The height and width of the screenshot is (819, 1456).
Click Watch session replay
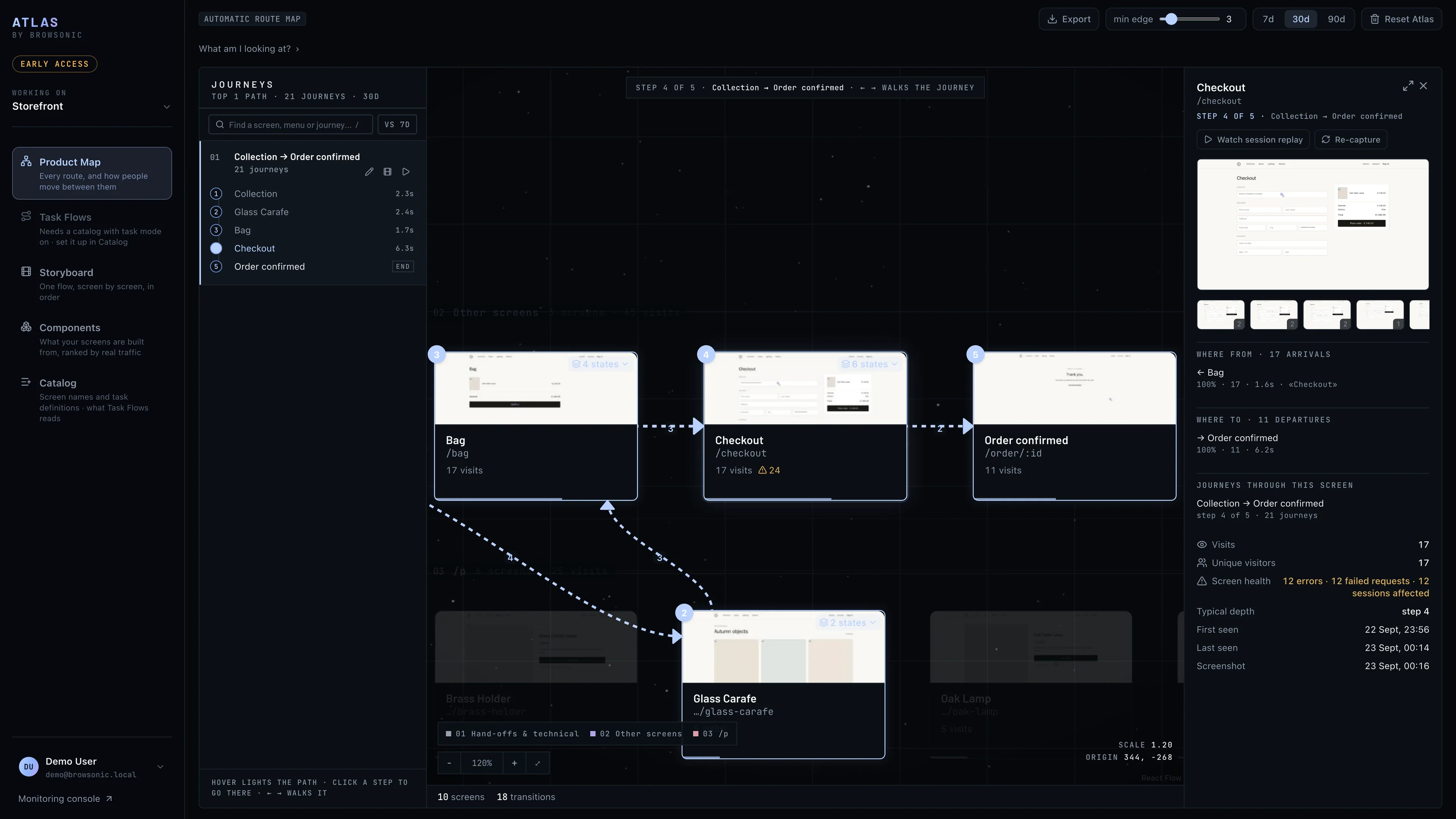(1253, 140)
